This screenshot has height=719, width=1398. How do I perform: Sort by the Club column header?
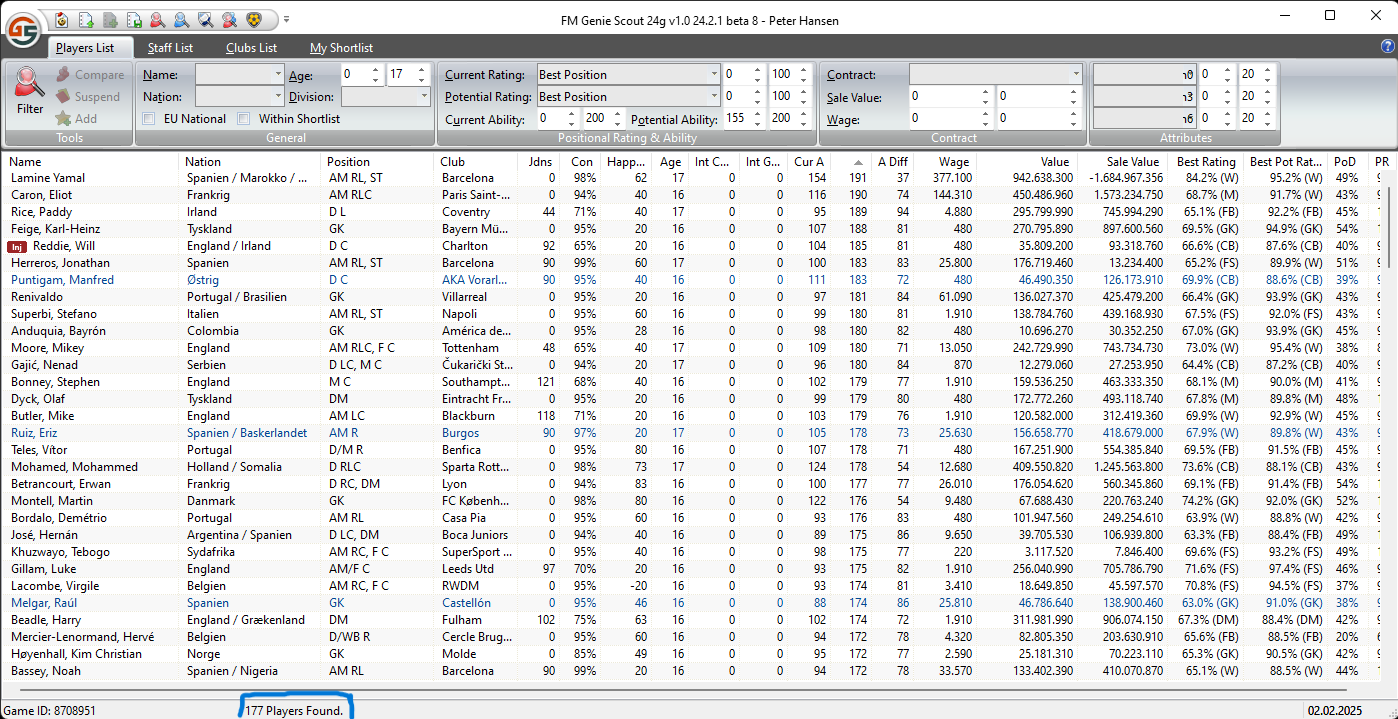(476, 161)
